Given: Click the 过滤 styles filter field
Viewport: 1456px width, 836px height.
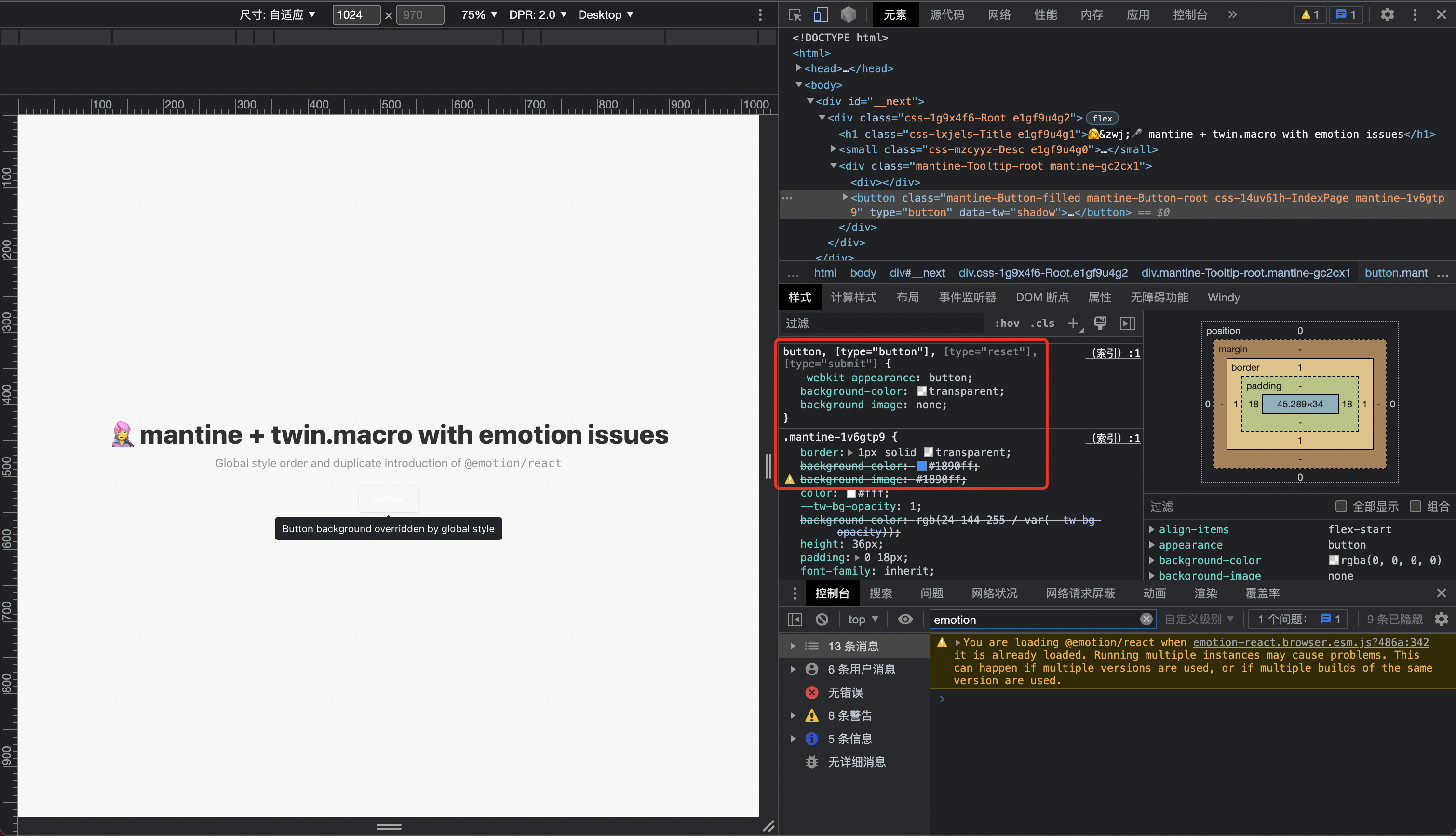Looking at the screenshot, I should pyautogui.click(x=883, y=323).
